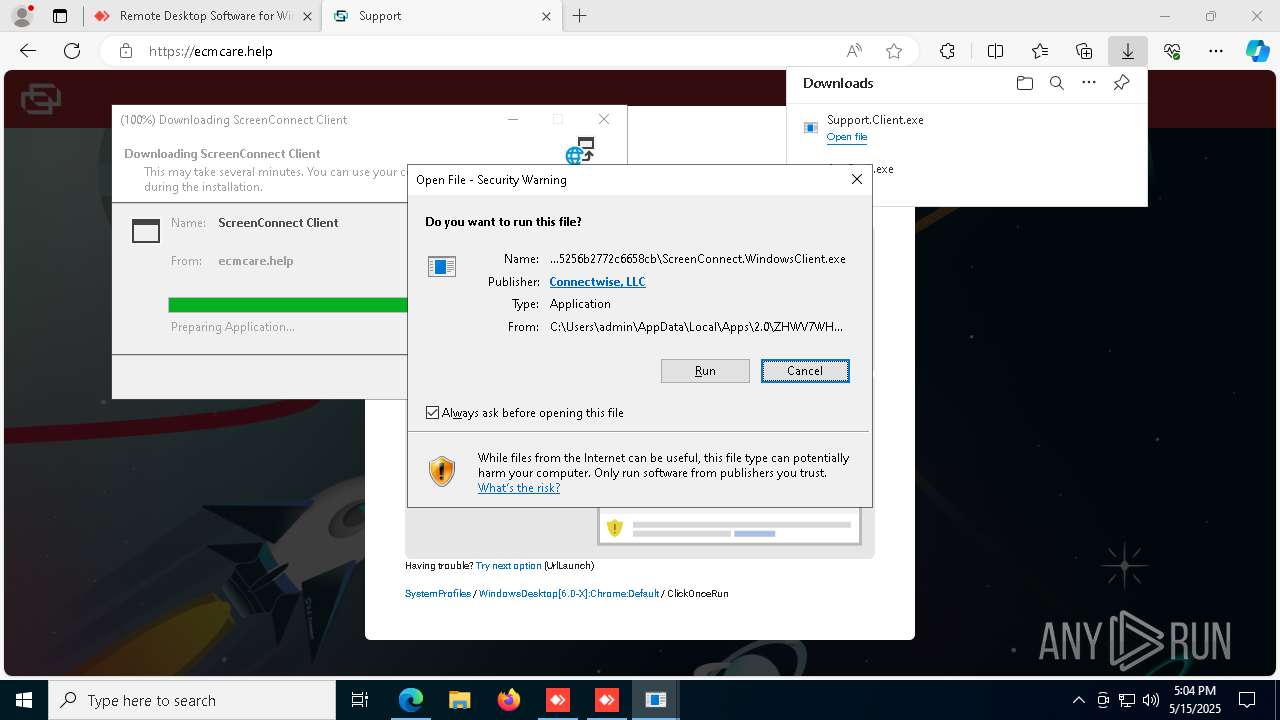Close the Remote Desktop Software tab
The height and width of the screenshot is (720, 1280).
306,16
